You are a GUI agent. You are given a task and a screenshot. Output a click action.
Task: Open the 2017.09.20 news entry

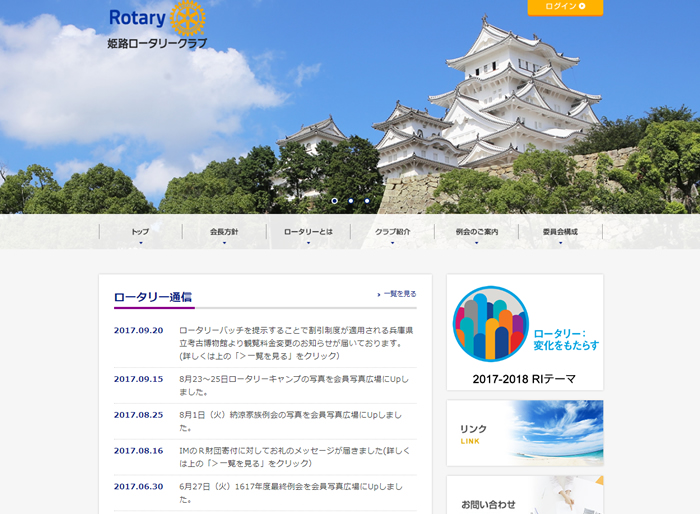coord(290,342)
